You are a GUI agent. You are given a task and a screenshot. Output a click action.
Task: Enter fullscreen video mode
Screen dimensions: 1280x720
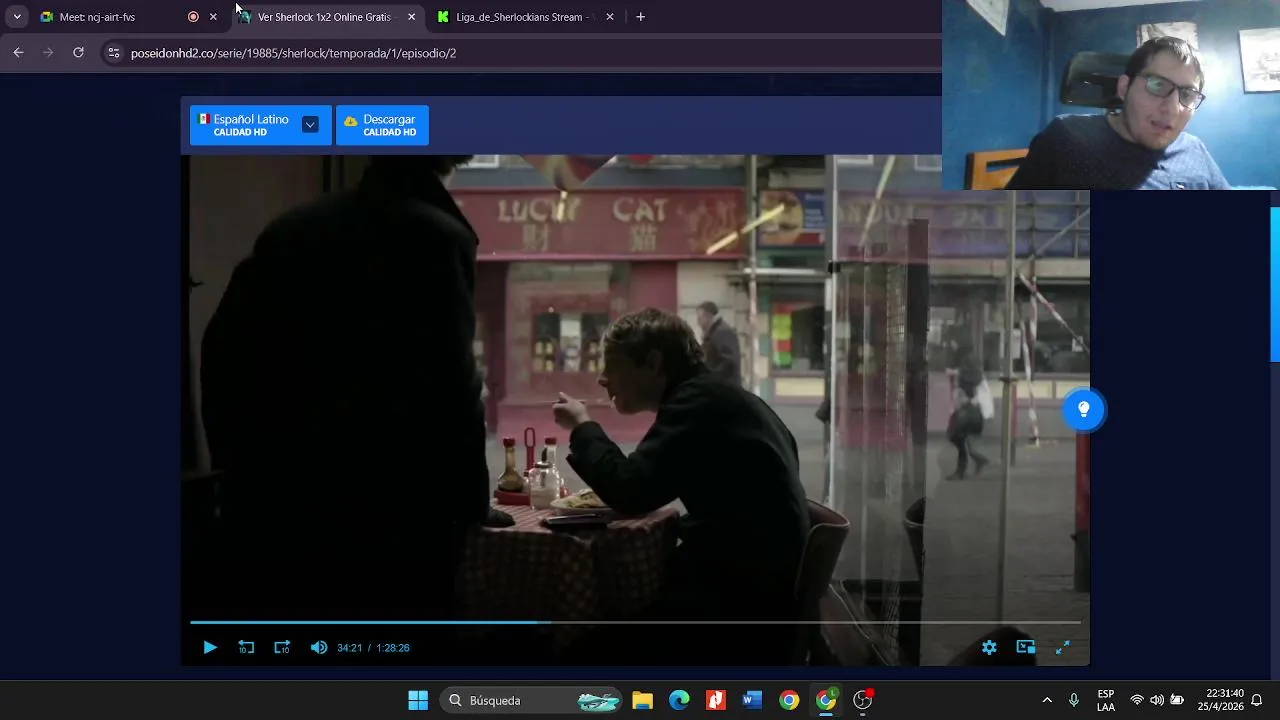pos(1063,648)
